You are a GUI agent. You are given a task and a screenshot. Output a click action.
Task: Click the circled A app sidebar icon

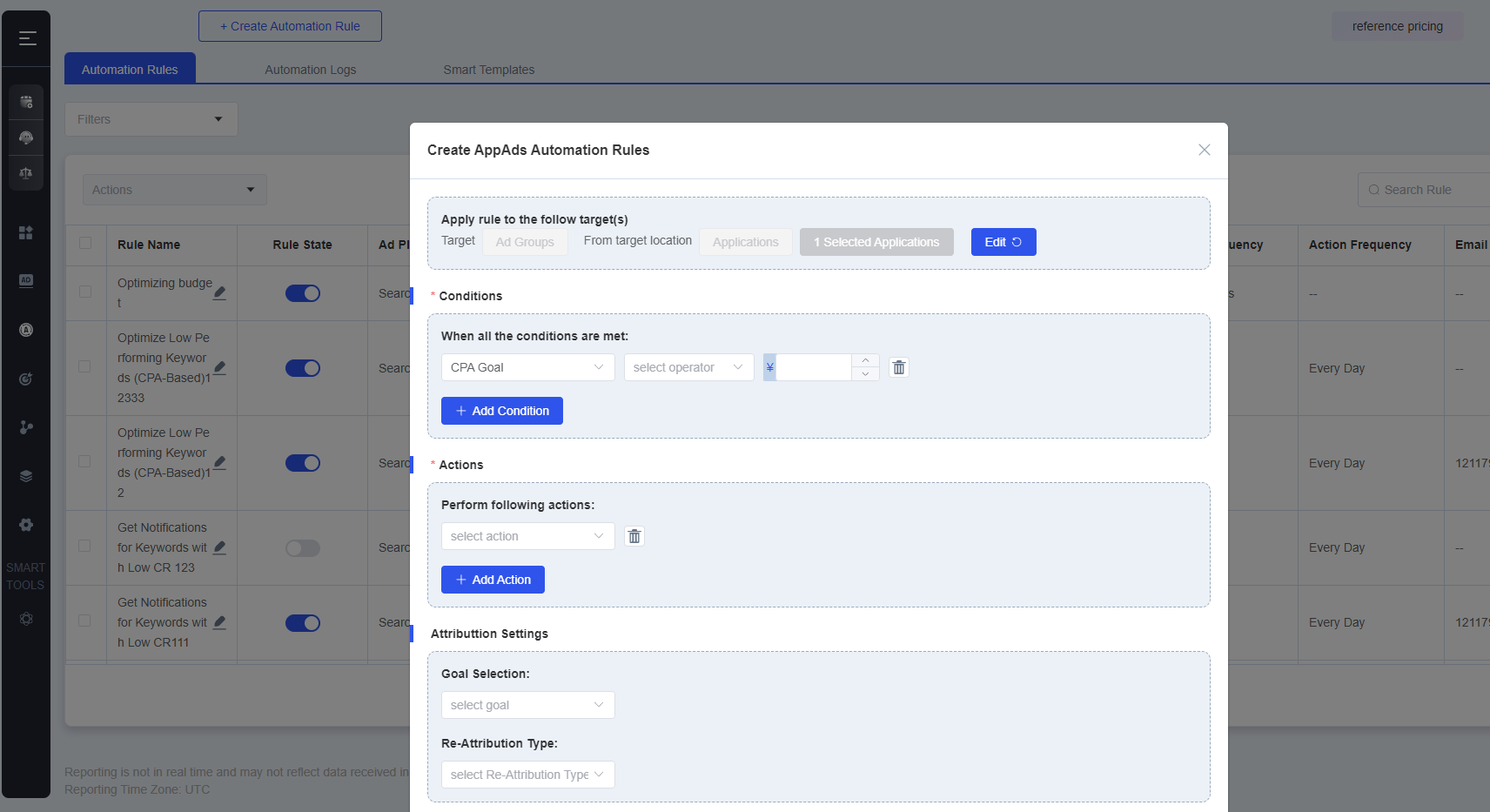click(26, 330)
